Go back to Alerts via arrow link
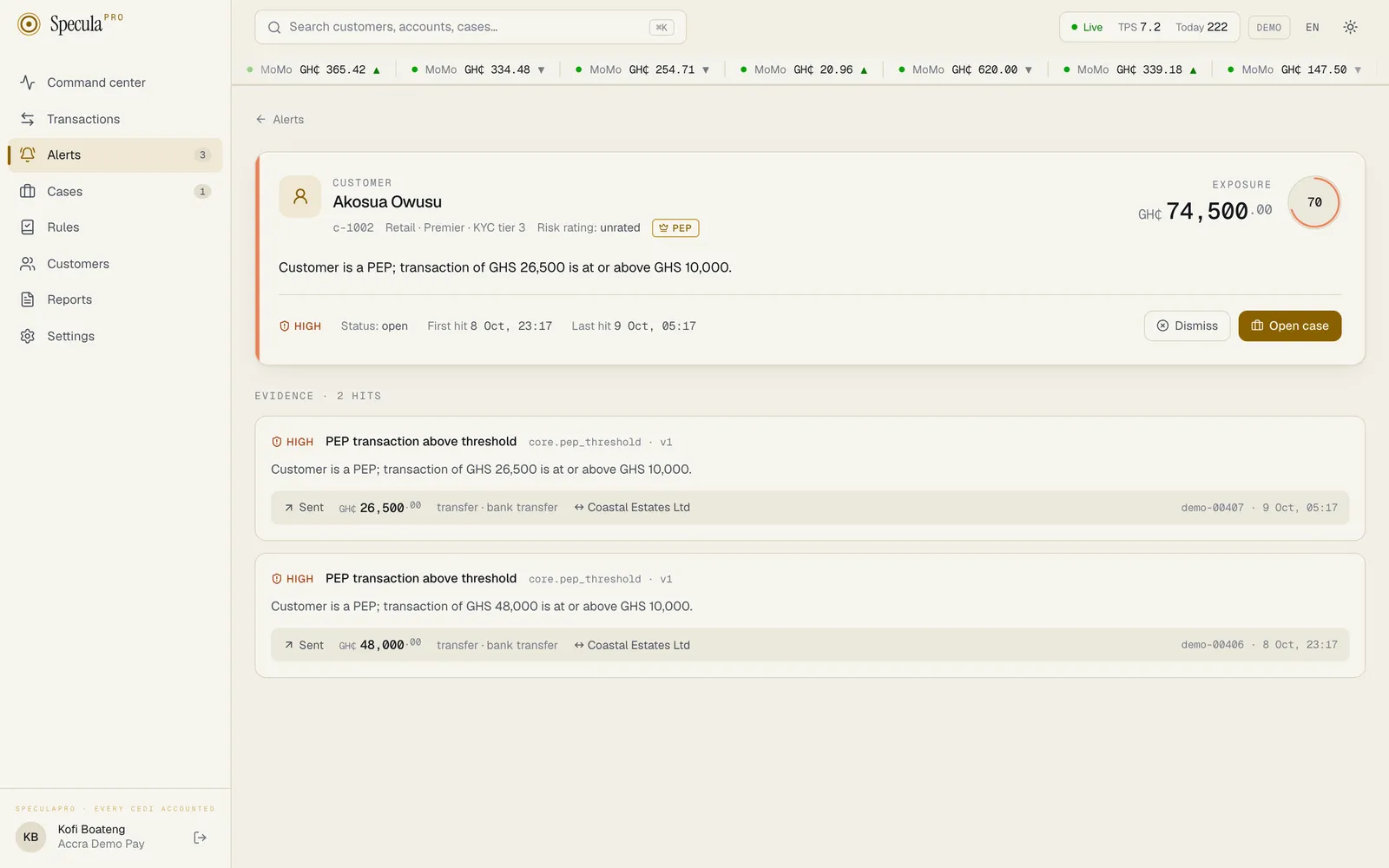This screenshot has width=1389, height=868. coord(280,120)
